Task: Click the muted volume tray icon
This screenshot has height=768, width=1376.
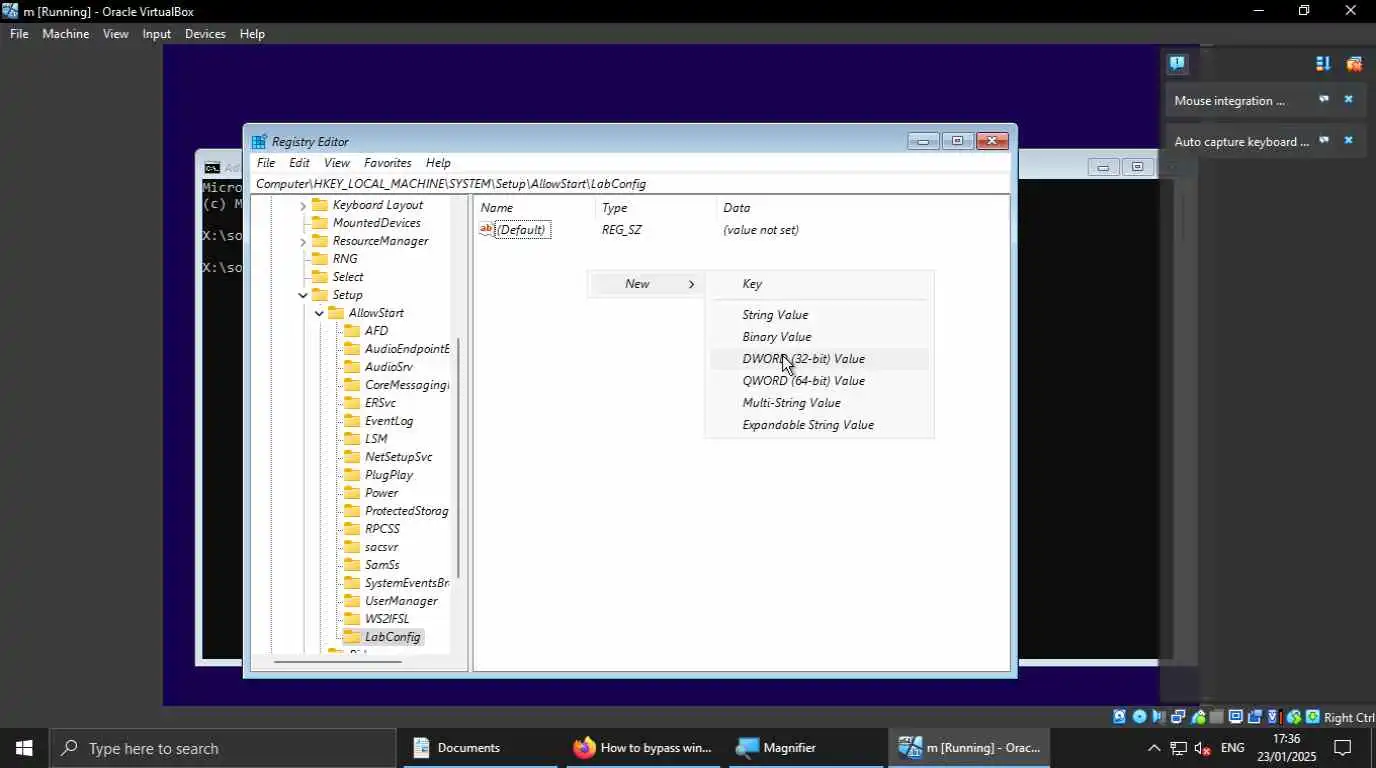Action: point(1203,748)
